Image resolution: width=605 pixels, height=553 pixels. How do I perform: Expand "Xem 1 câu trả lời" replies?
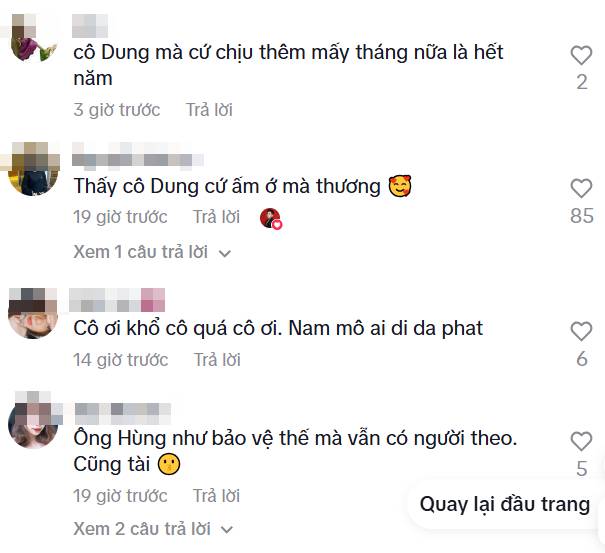141,252
